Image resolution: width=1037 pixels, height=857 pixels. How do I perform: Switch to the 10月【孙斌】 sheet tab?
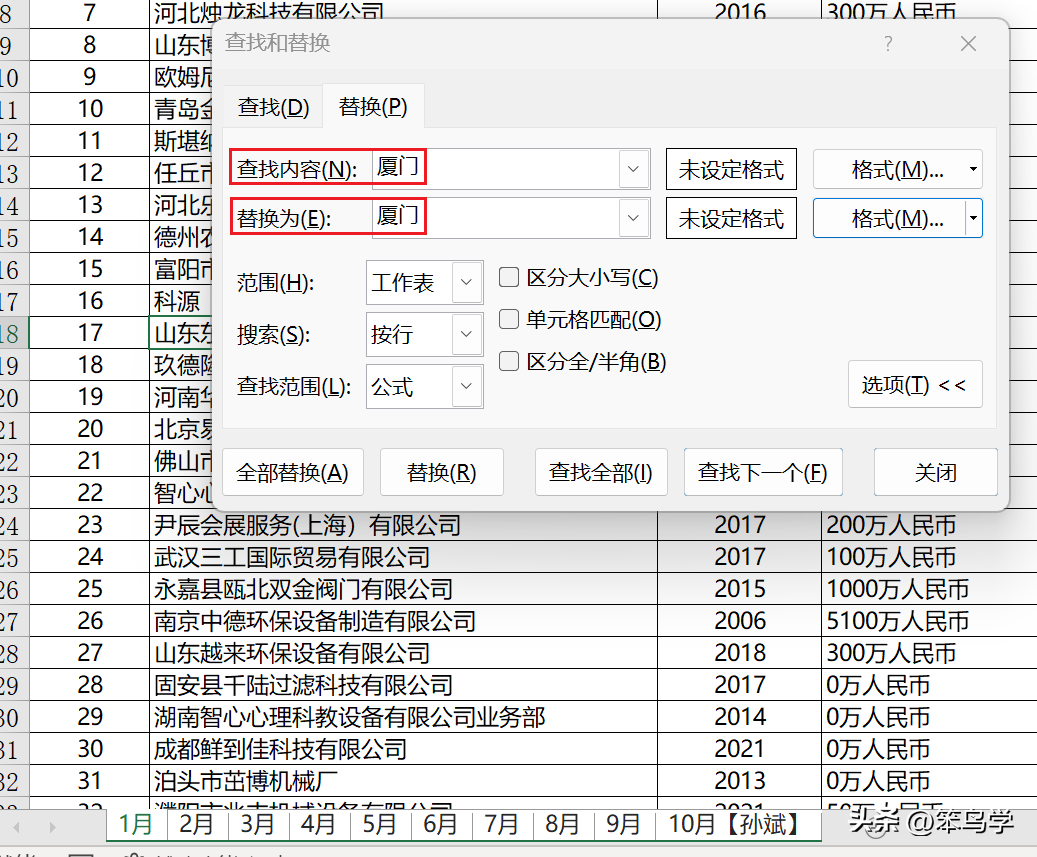(737, 825)
